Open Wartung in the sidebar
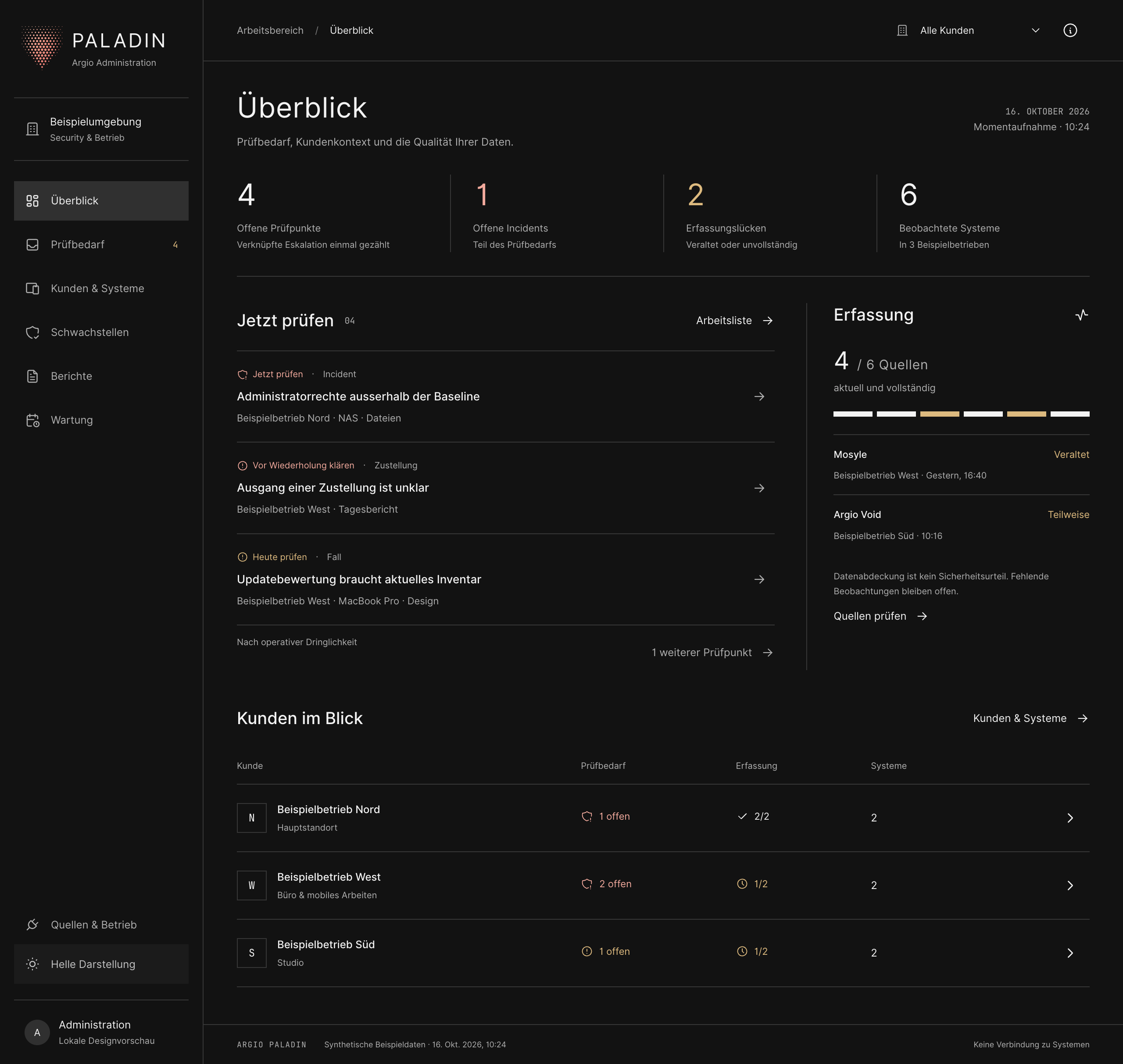The width and height of the screenshot is (1123, 1064). click(101, 420)
